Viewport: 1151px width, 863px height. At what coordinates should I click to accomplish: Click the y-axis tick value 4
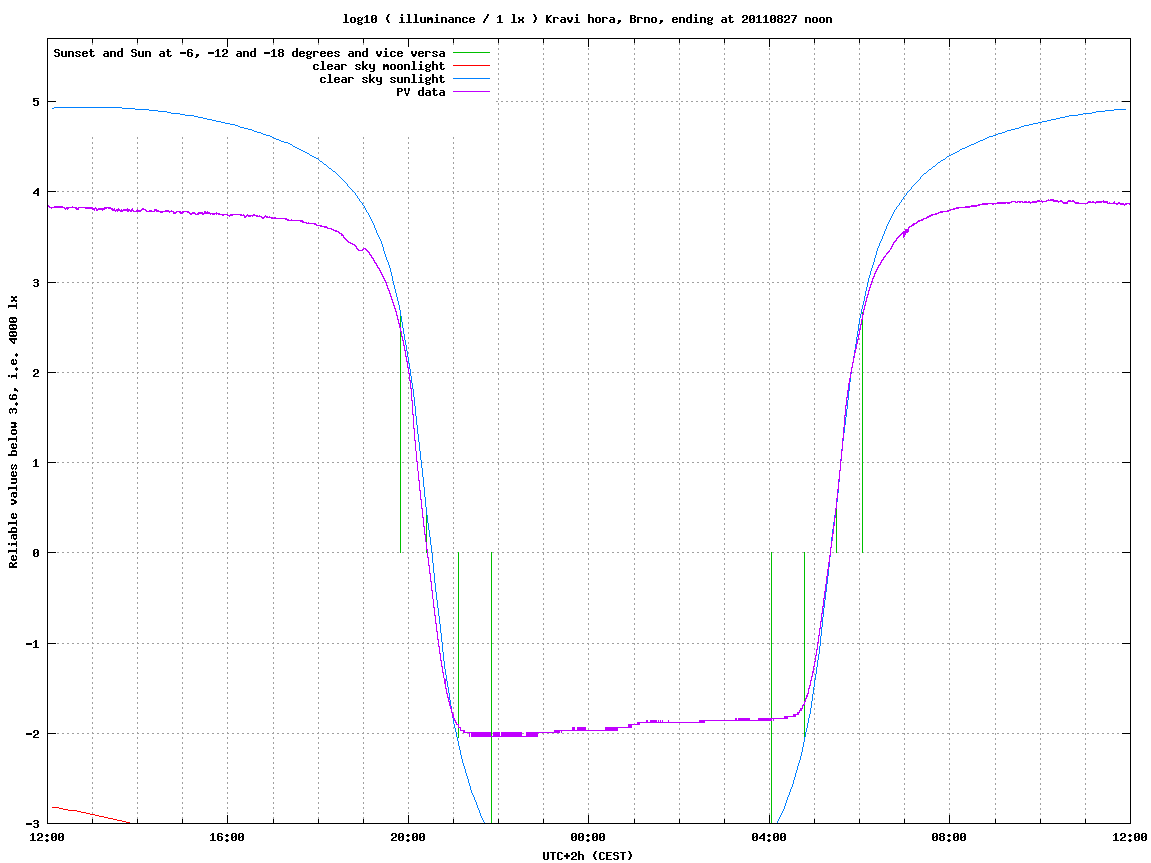[36, 192]
